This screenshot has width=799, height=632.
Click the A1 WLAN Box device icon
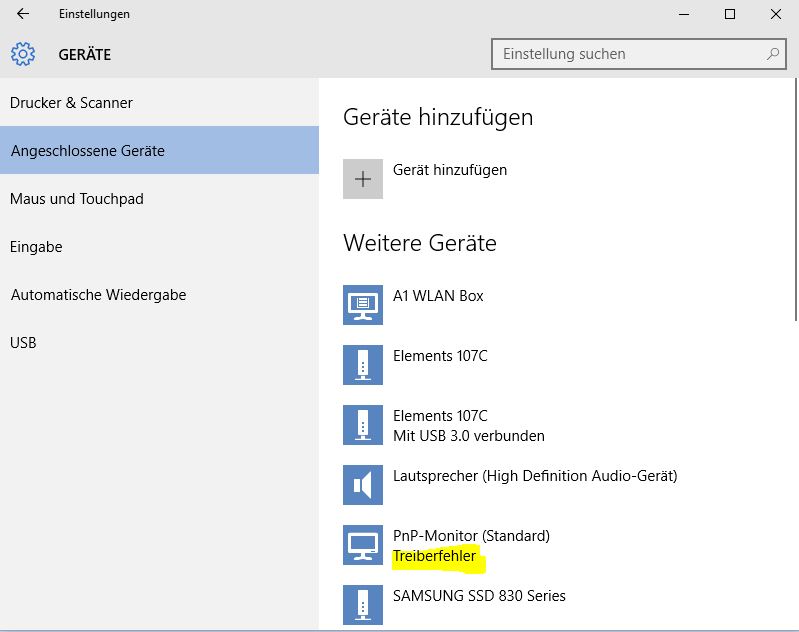coord(363,305)
